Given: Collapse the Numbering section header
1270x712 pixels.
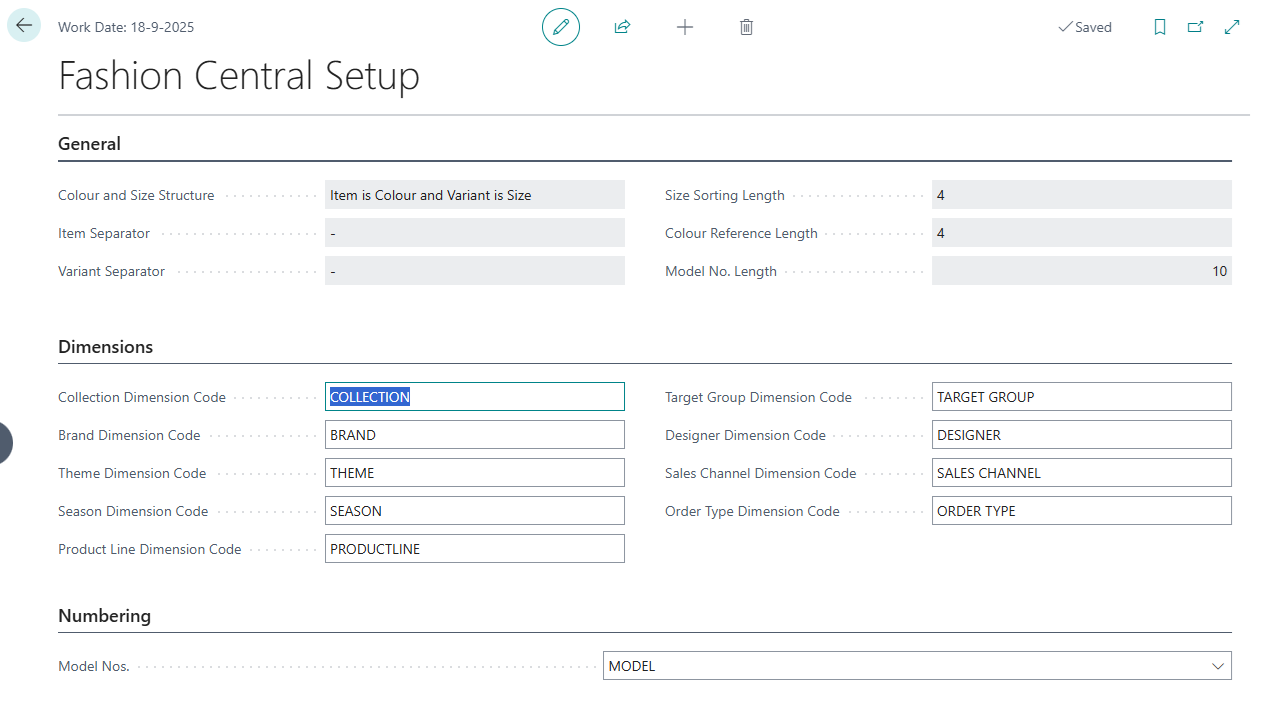Looking at the screenshot, I should click(x=105, y=616).
